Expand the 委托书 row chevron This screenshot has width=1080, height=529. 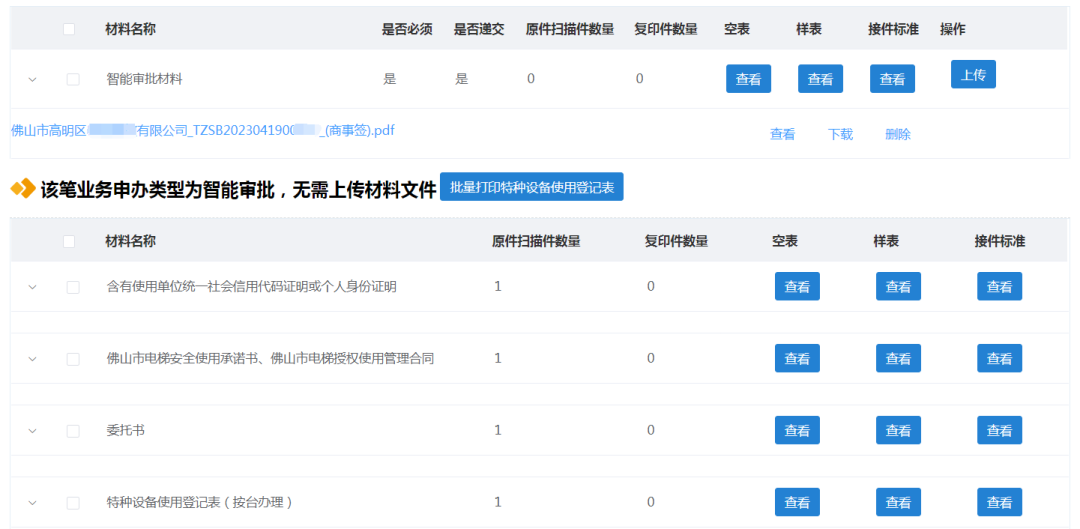point(32,431)
